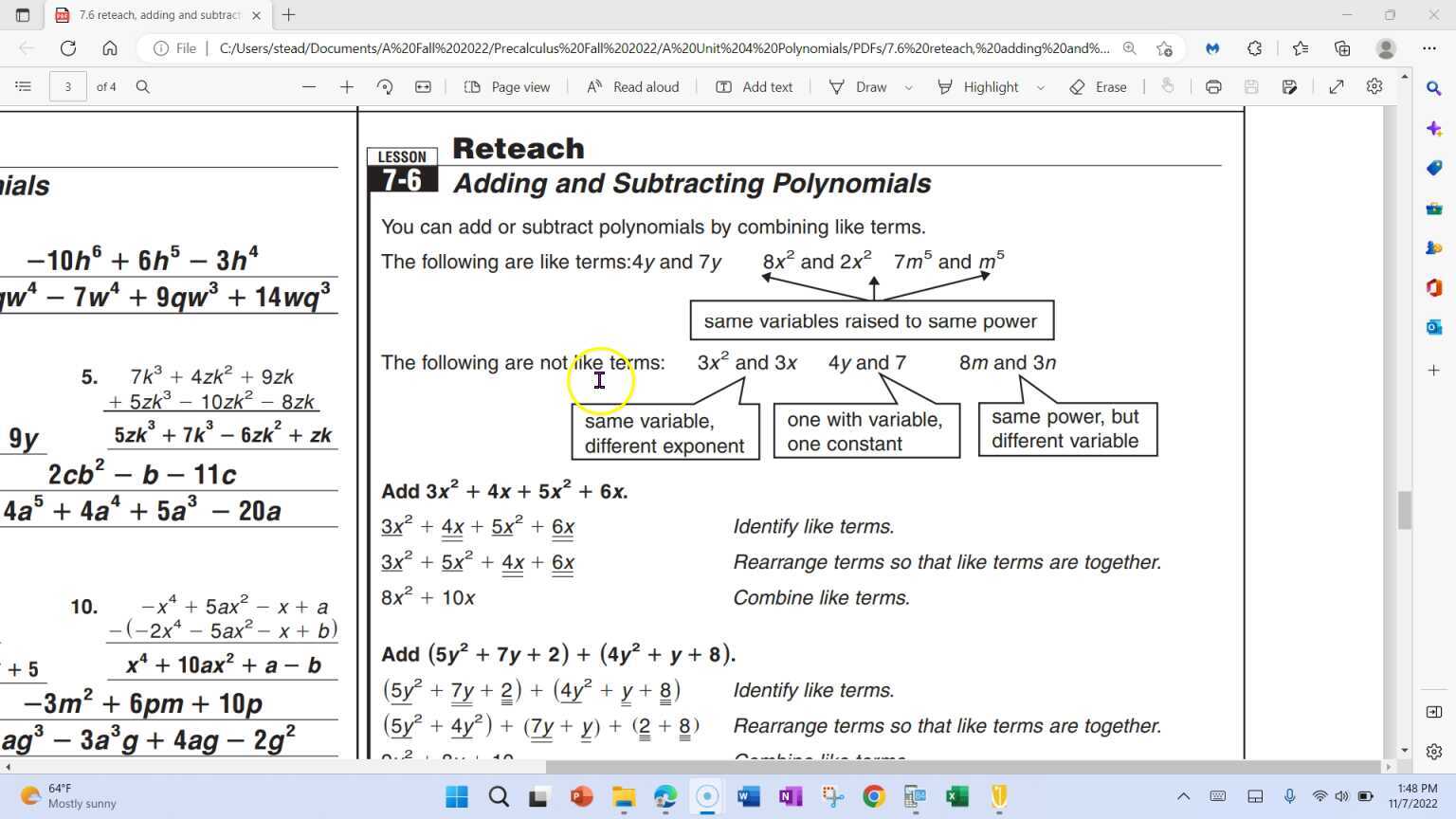Open the Malwarebytes extension
Viewport: 1456px width, 819px height.
click(1212, 48)
